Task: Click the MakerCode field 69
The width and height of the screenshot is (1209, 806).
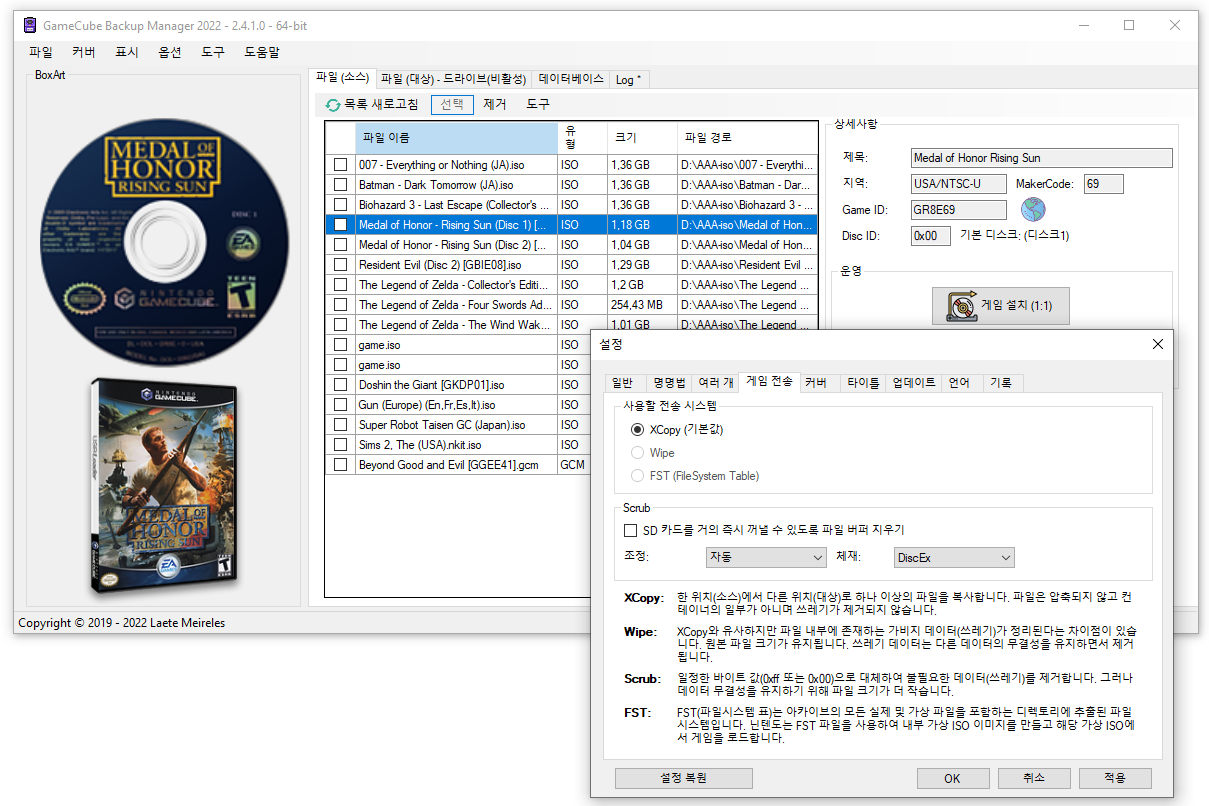Action: (x=1103, y=184)
